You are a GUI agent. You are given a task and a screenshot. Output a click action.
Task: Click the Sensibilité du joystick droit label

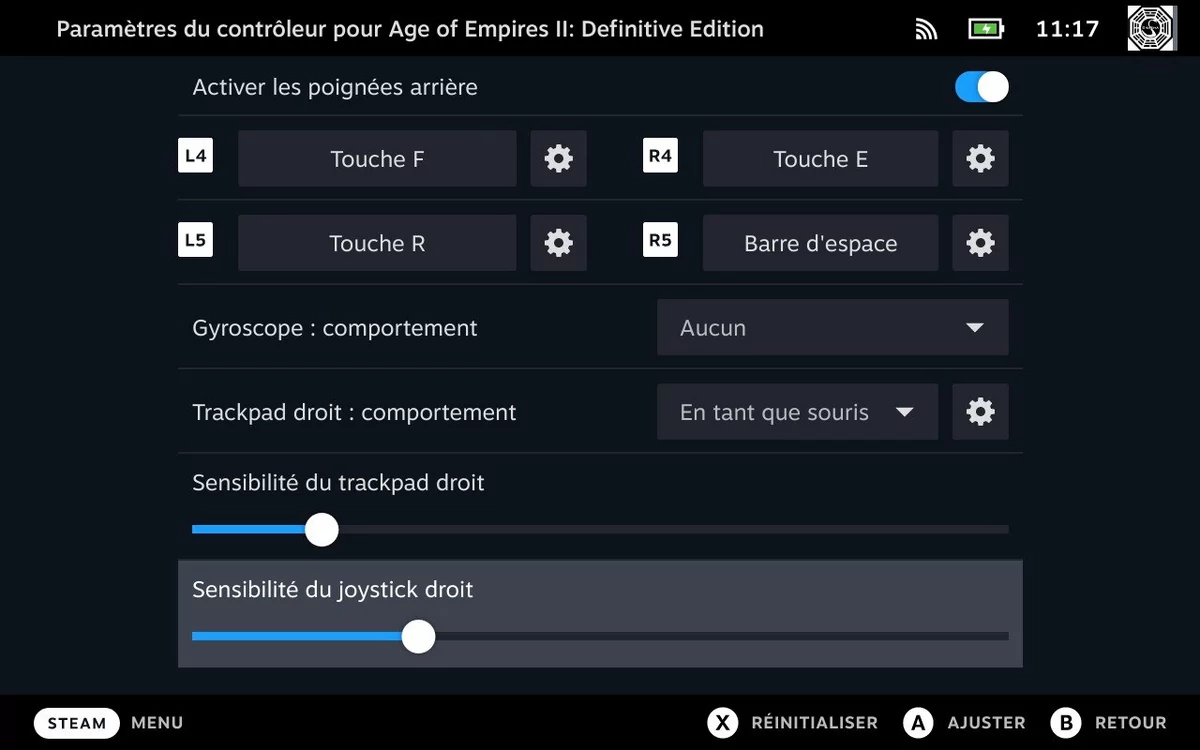tap(332, 590)
